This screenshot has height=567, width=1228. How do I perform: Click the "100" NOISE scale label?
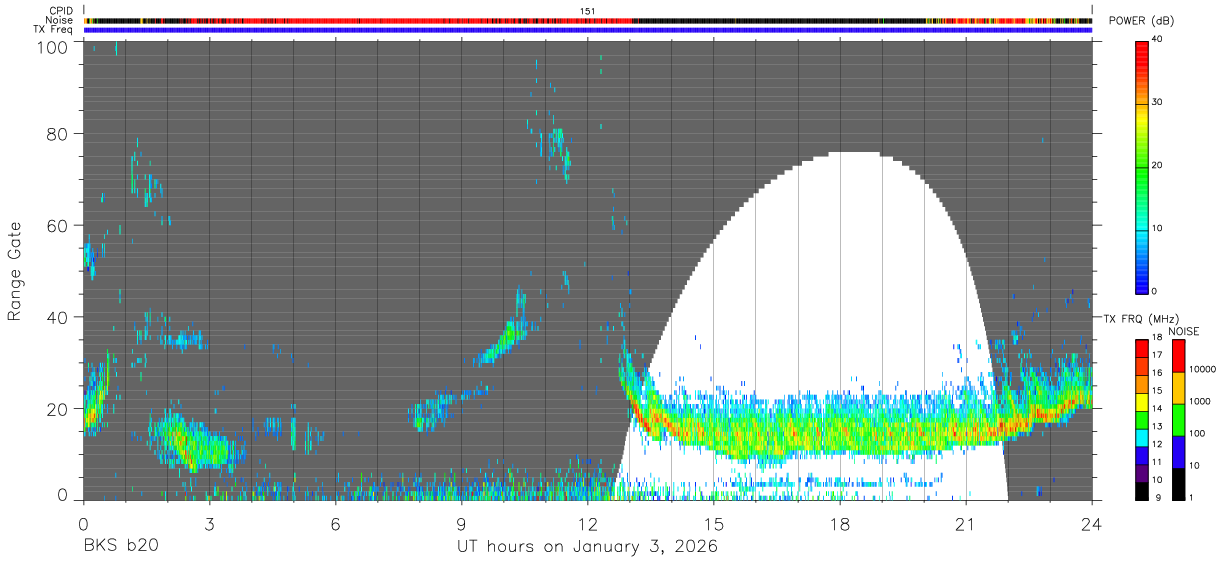click(1196, 434)
